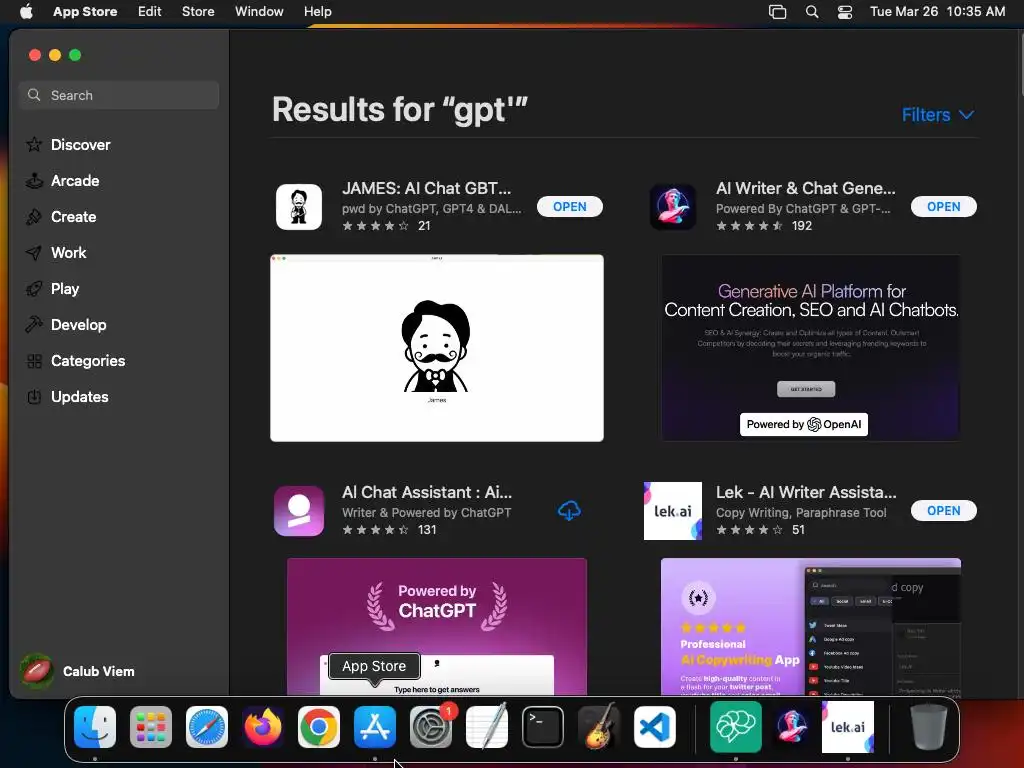
Task: Launch Safari from the Dock
Action: coord(207,727)
